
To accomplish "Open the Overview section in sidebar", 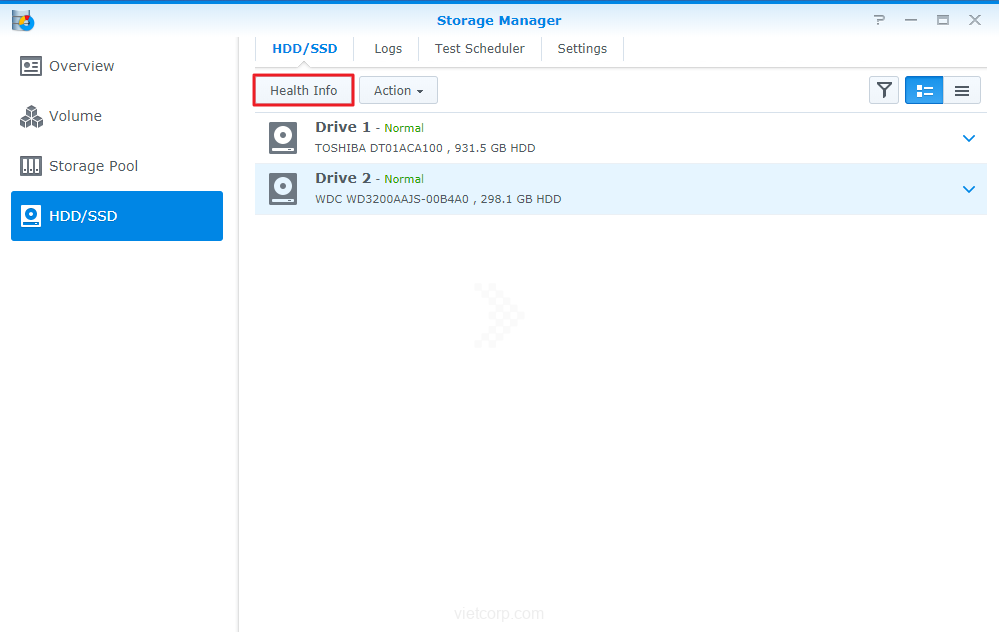I will coord(81,66).
